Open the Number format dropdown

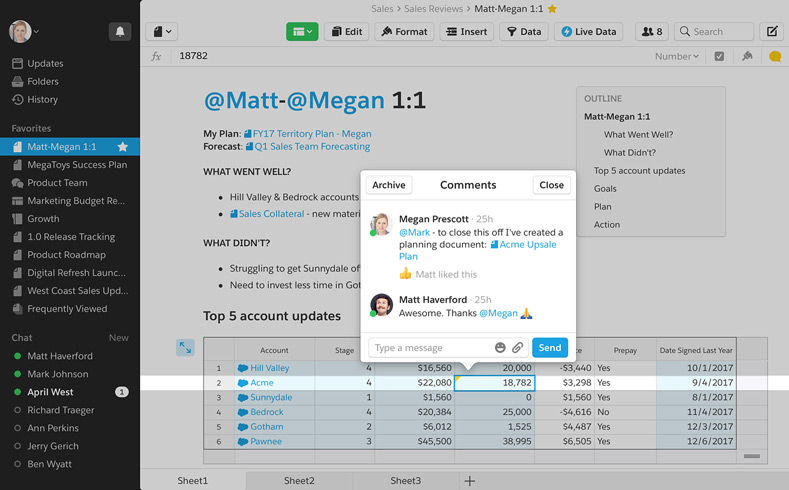pyautogui.click(x=677, y=56)
